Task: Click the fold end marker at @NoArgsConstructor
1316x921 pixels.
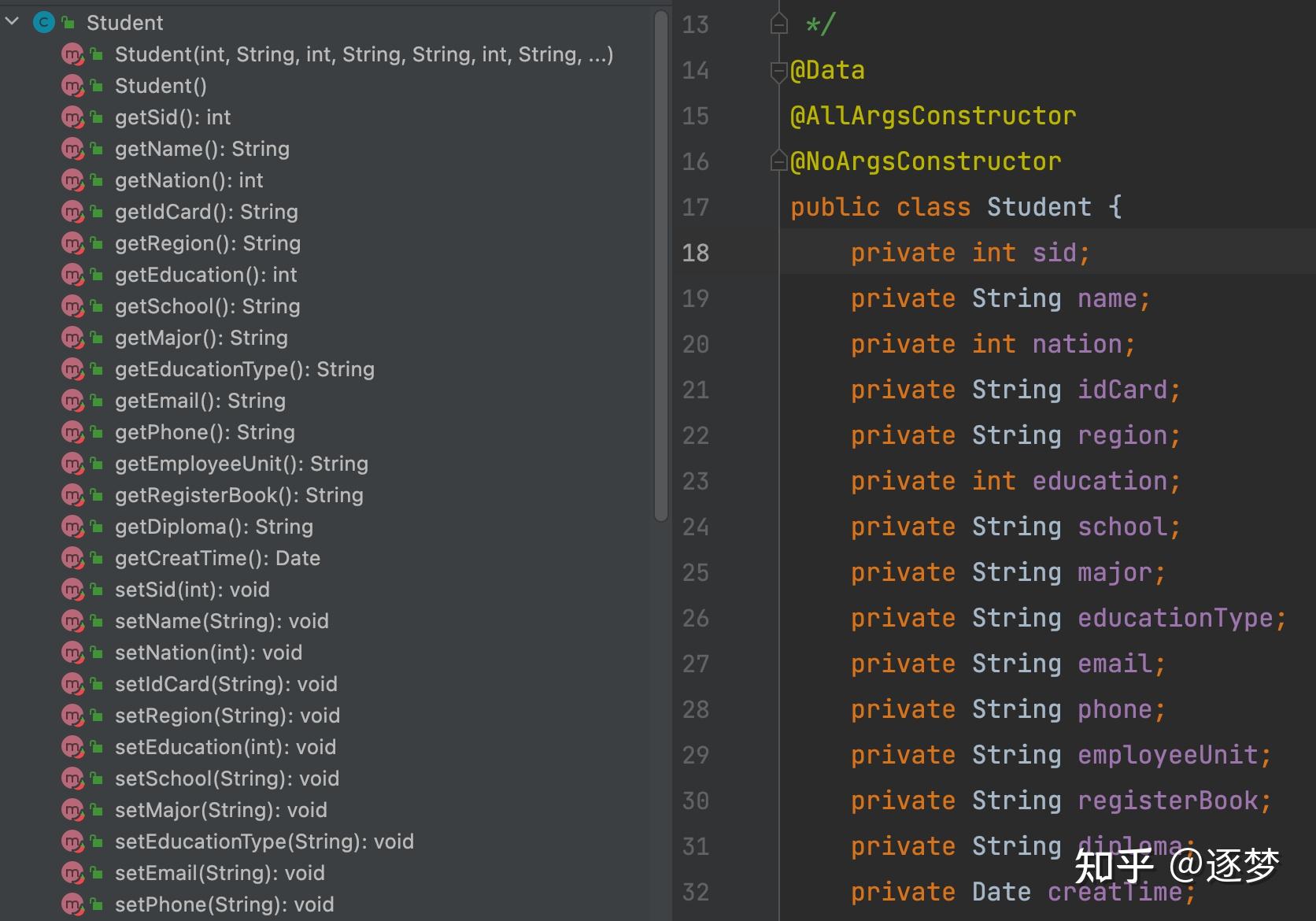Action: pos(778,161)
